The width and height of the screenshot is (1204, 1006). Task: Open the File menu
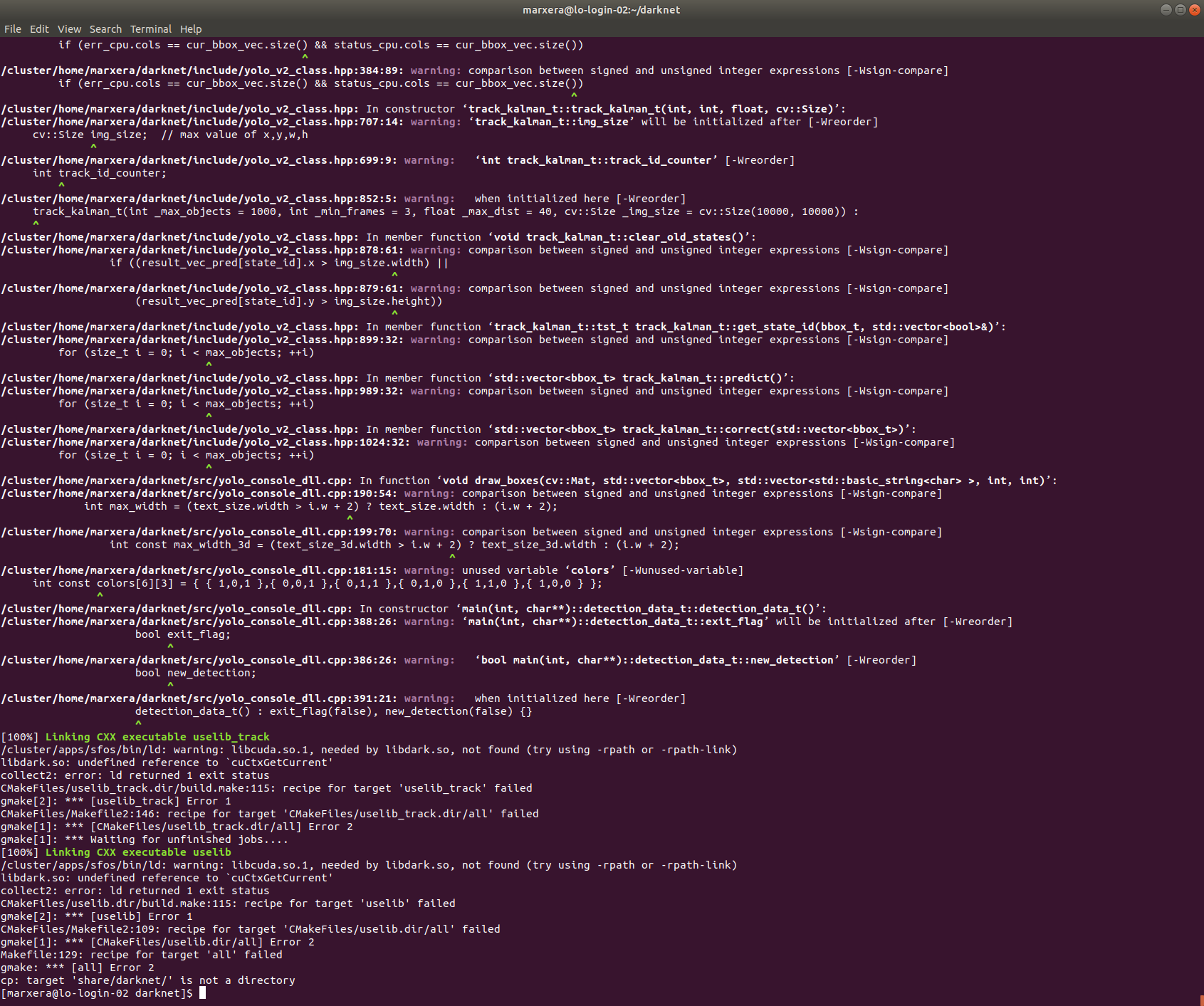click(x=12, y=29)
